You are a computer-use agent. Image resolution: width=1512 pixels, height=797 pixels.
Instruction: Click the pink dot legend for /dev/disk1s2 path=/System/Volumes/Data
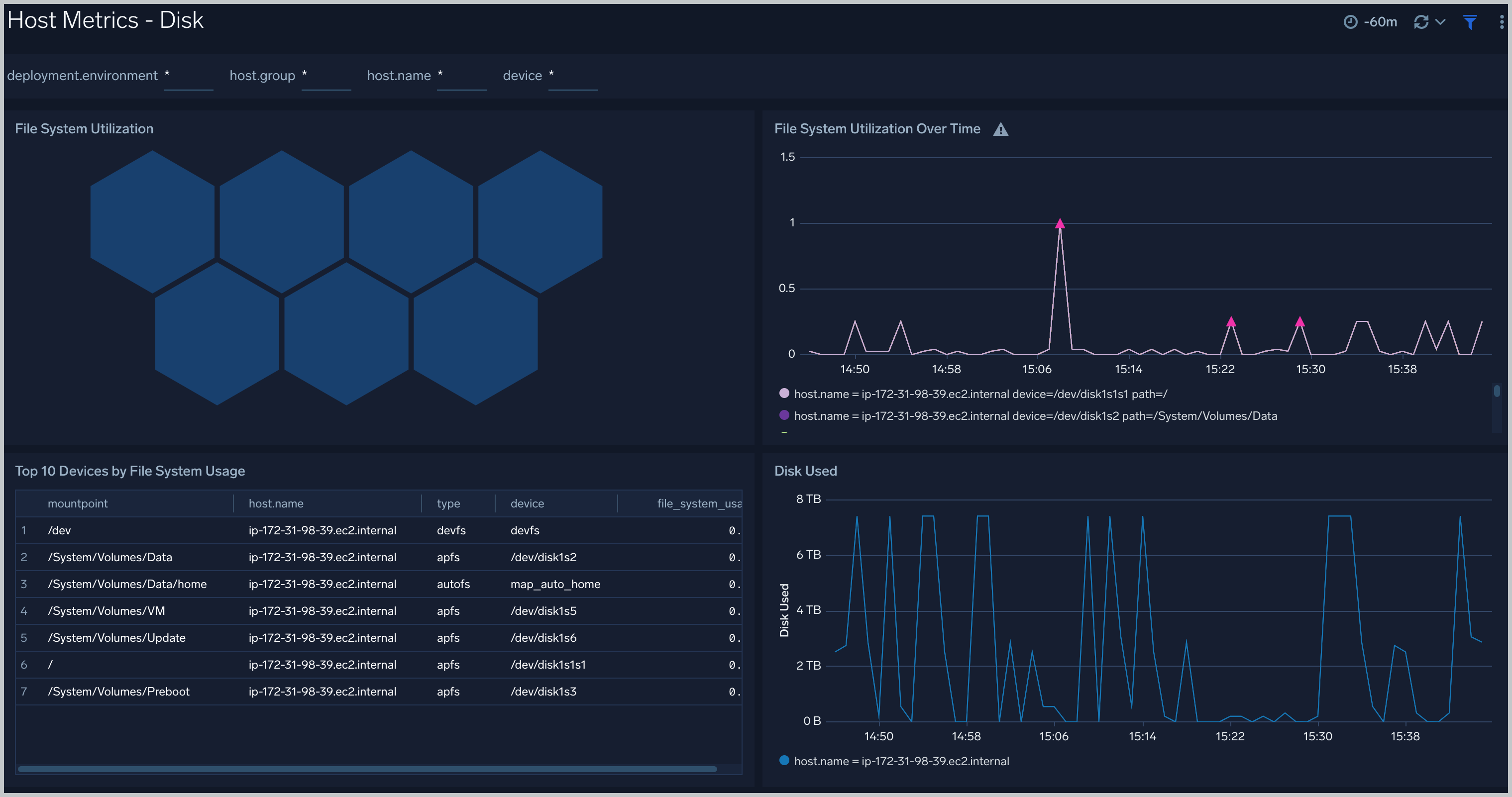(787, 416)
